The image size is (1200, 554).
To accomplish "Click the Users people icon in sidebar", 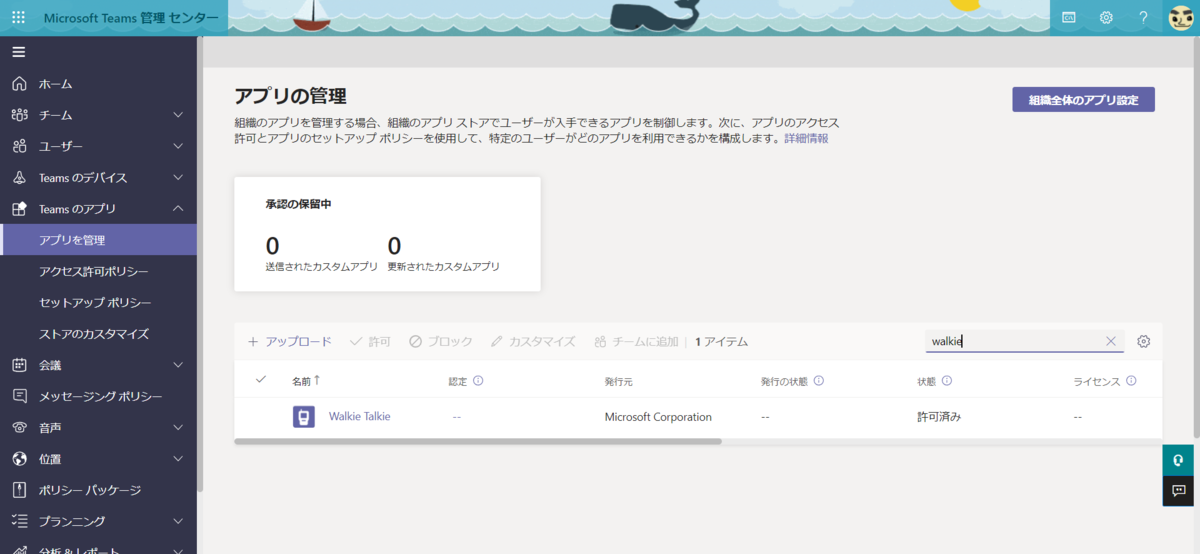I will 19,146.
